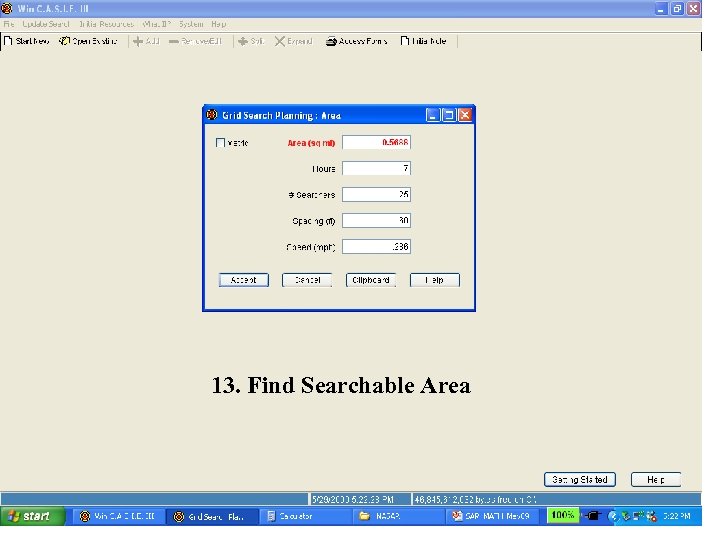
Task: Click the # Searchers input field
Action: pyautogui.click(x=377, y=195)
